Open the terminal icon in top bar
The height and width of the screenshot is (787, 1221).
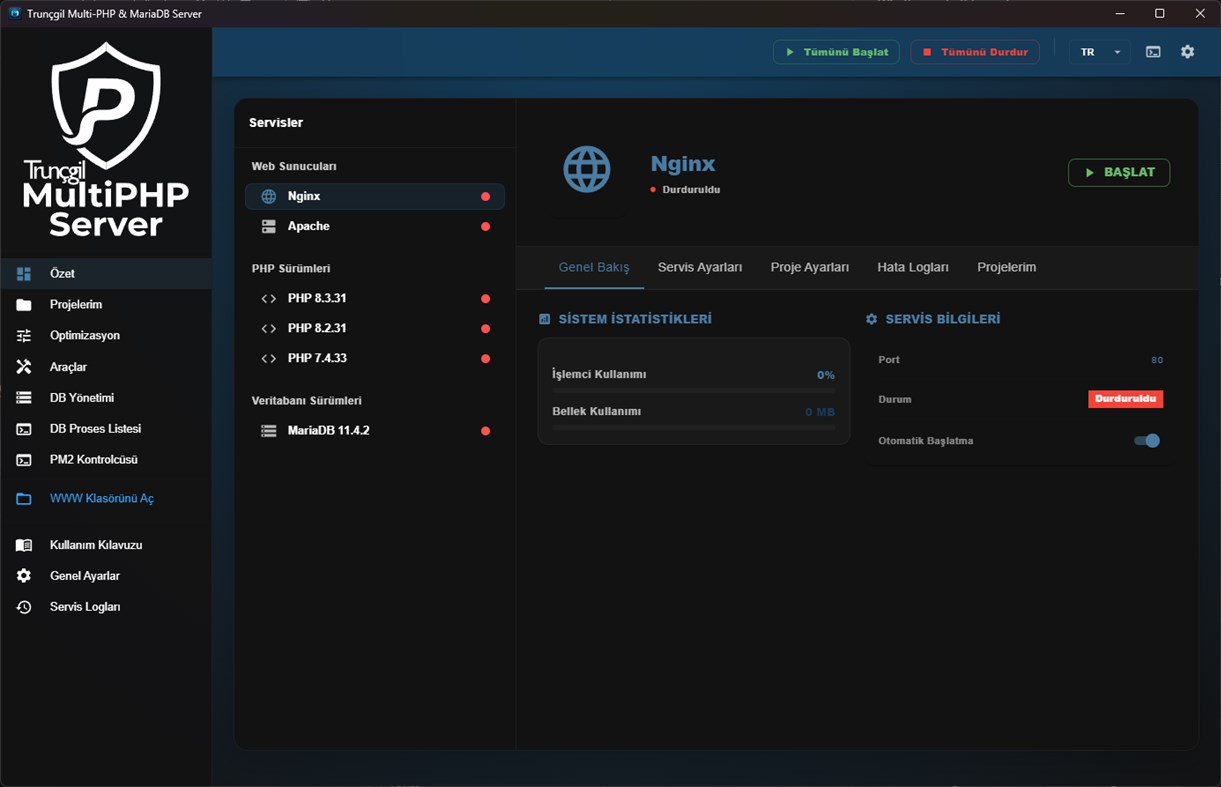pos(1153,52)
